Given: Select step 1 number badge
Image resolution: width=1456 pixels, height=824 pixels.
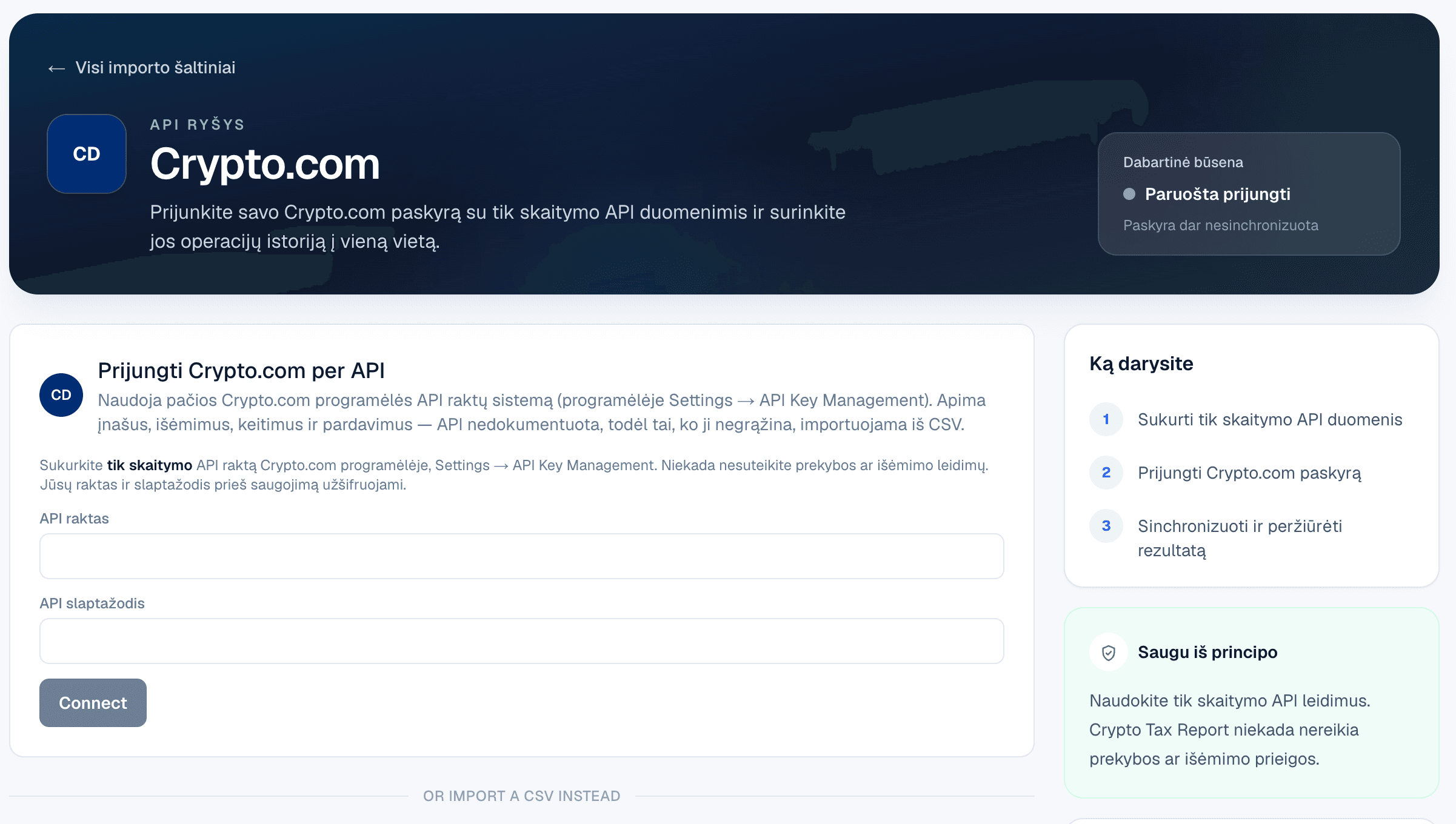Looking at the screenshot, I should (x=1106, y=419).
